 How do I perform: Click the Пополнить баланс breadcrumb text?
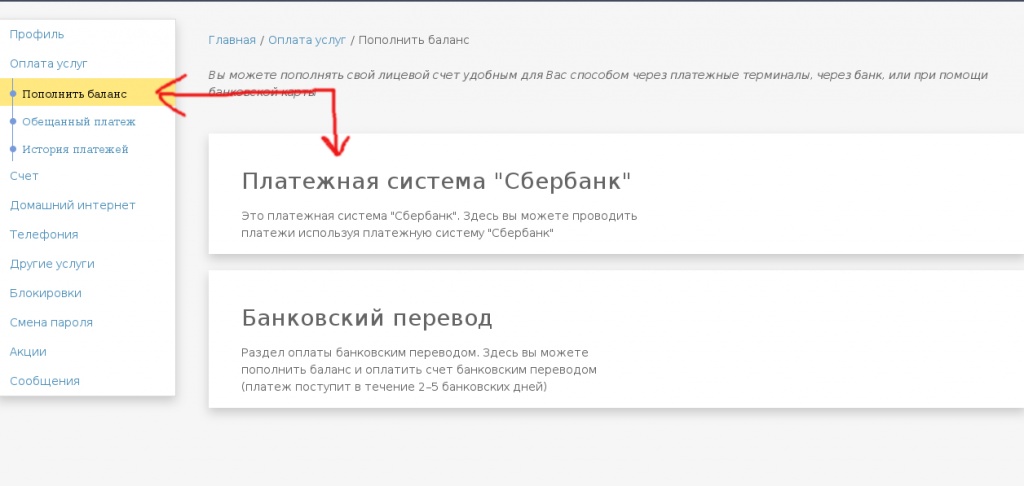tap(414, 40)
